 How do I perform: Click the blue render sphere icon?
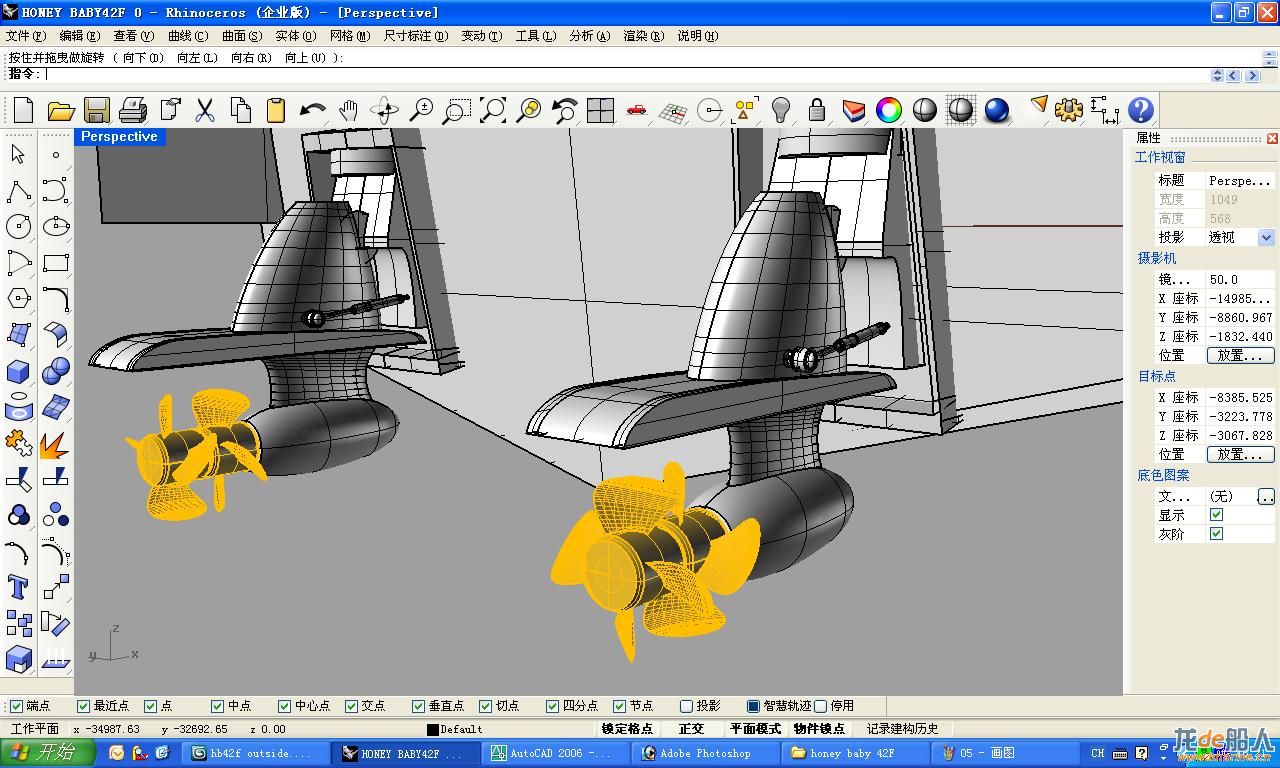pyautogui.click(x=997, y=110)
